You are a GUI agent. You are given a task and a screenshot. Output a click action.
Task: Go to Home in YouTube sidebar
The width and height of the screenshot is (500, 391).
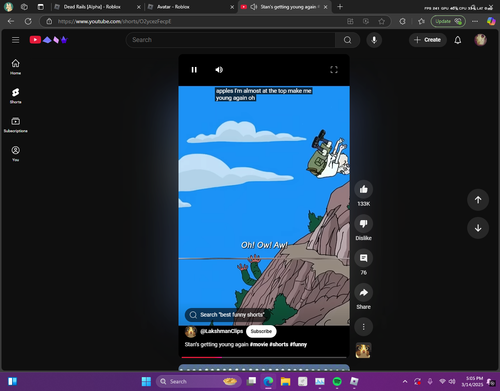click(x=15, y=67)
